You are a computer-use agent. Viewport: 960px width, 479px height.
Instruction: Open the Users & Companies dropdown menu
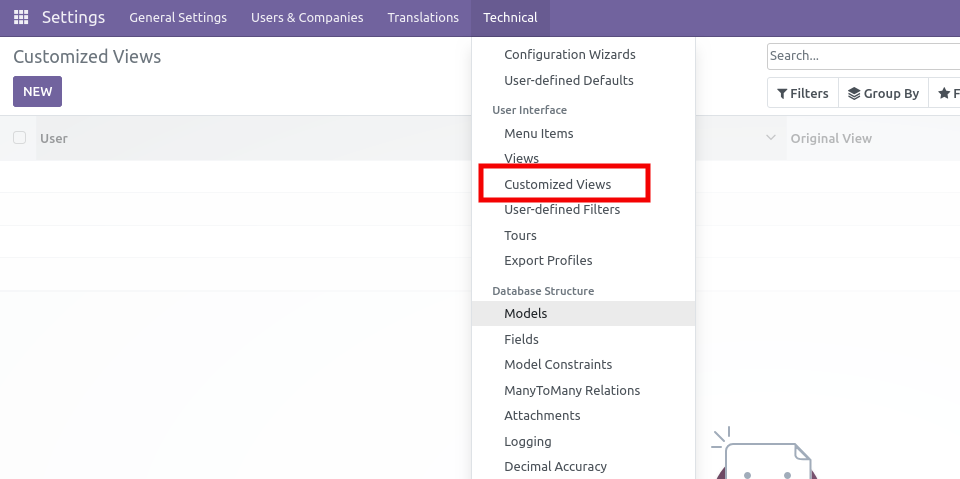point(307,18)
